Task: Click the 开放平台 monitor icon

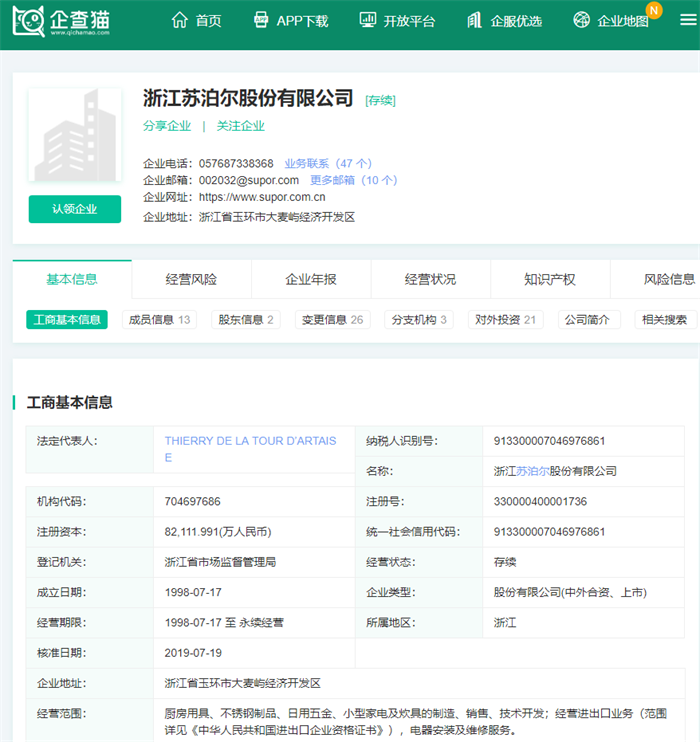Action: coord(368,20)
